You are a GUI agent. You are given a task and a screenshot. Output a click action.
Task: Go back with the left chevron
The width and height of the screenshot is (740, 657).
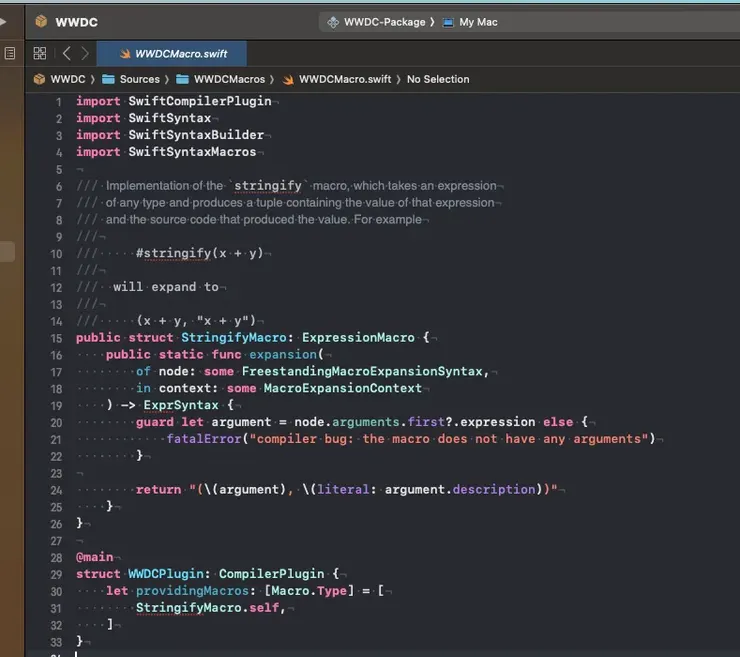coord(66,53)
